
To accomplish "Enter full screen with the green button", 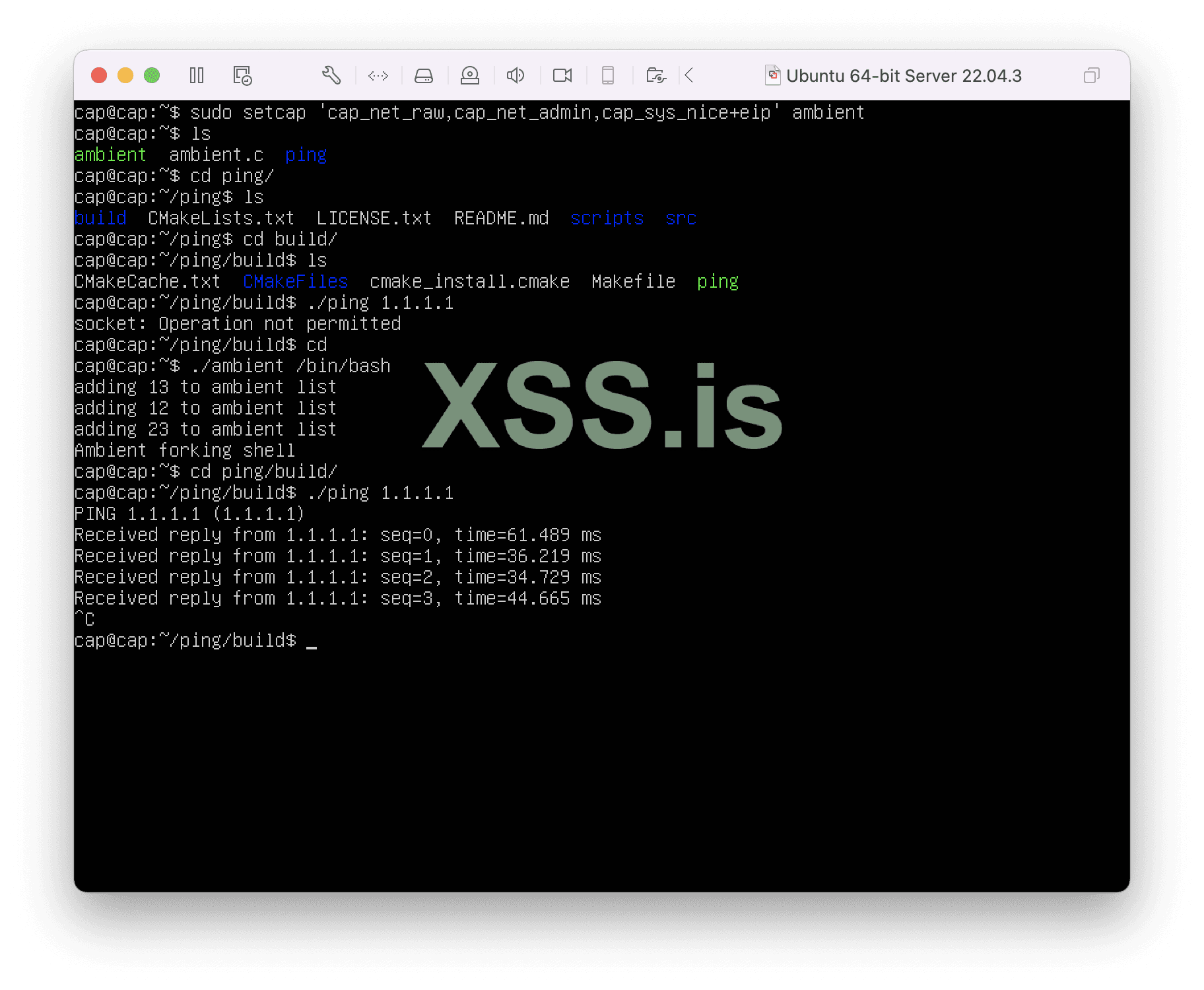I will point(152,75).
